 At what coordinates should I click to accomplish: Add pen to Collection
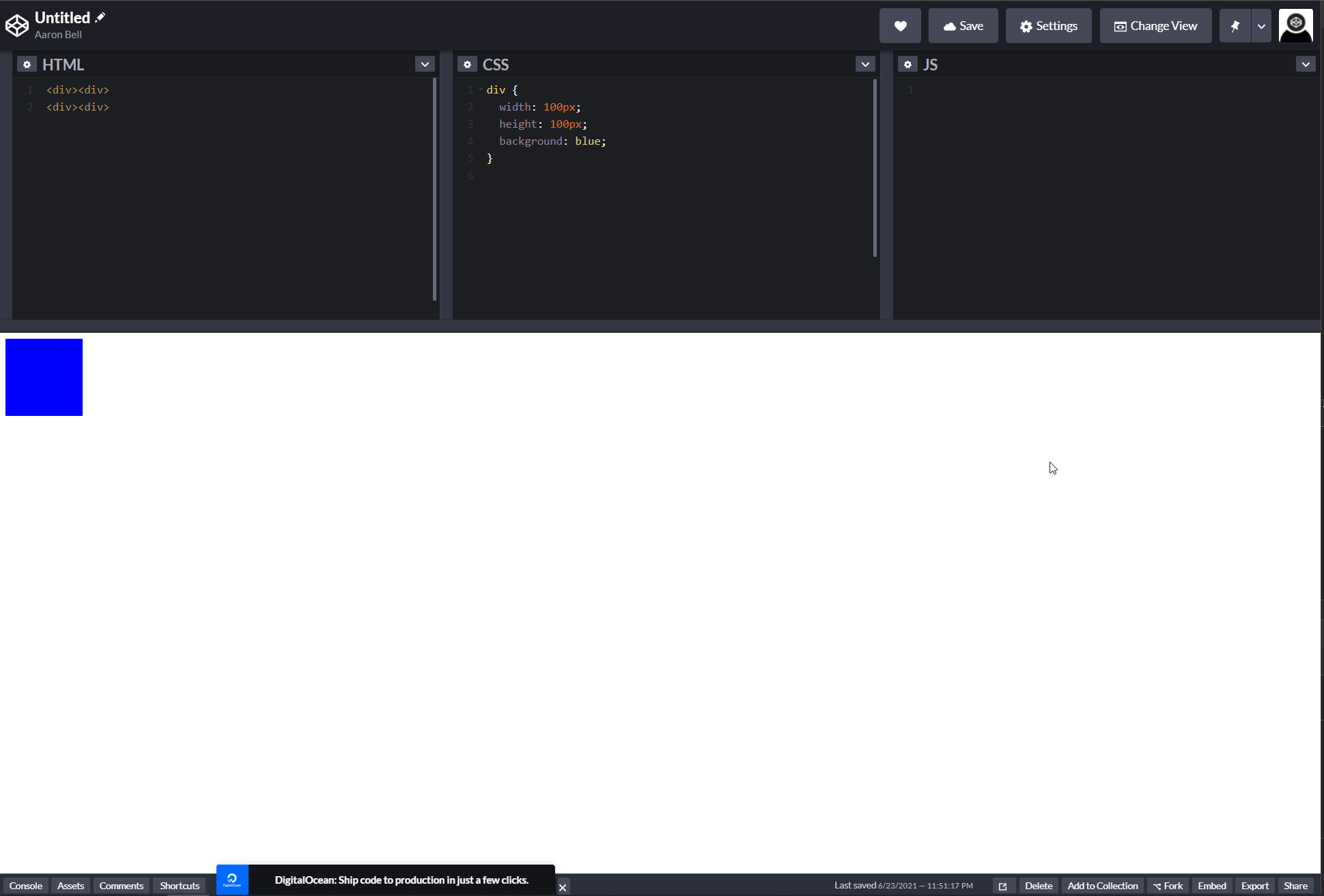click(1103, 886)
